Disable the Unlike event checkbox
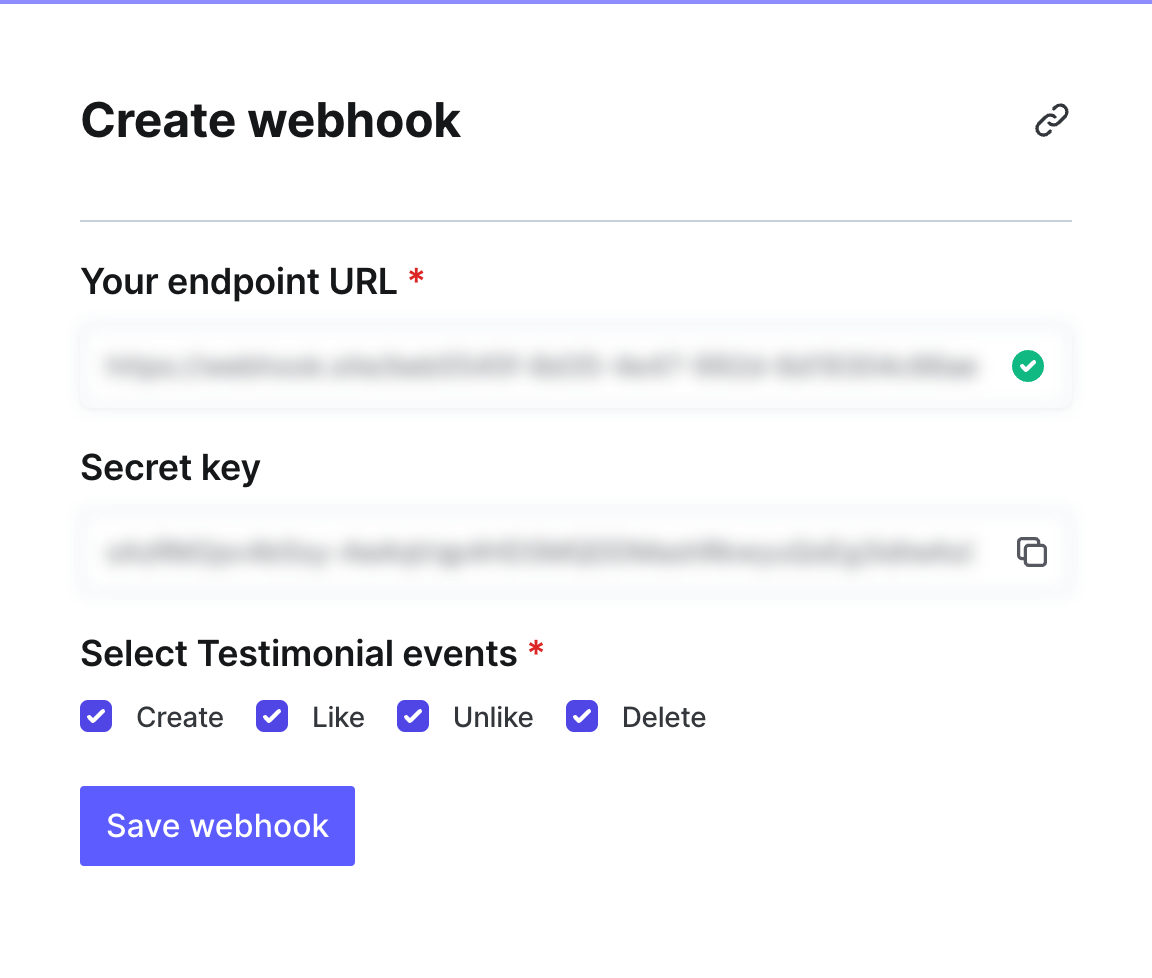 (413, 717)
